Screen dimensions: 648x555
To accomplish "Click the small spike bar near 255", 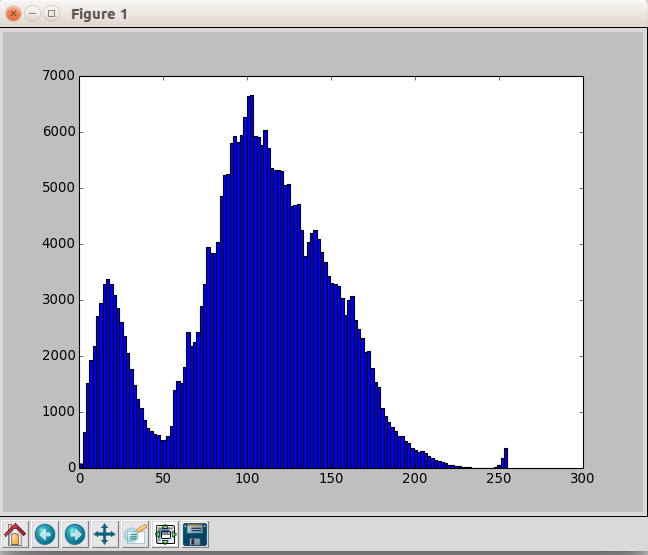I will pyautogui.click(x=506, y=458).
